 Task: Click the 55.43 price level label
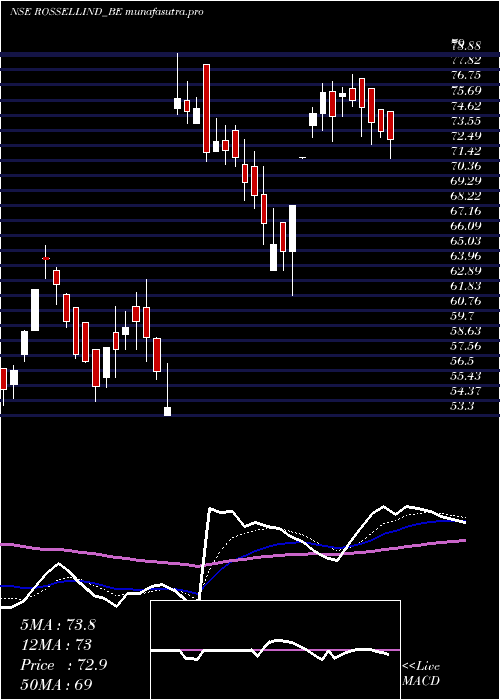pyautogui.click(x=466, y=376)
